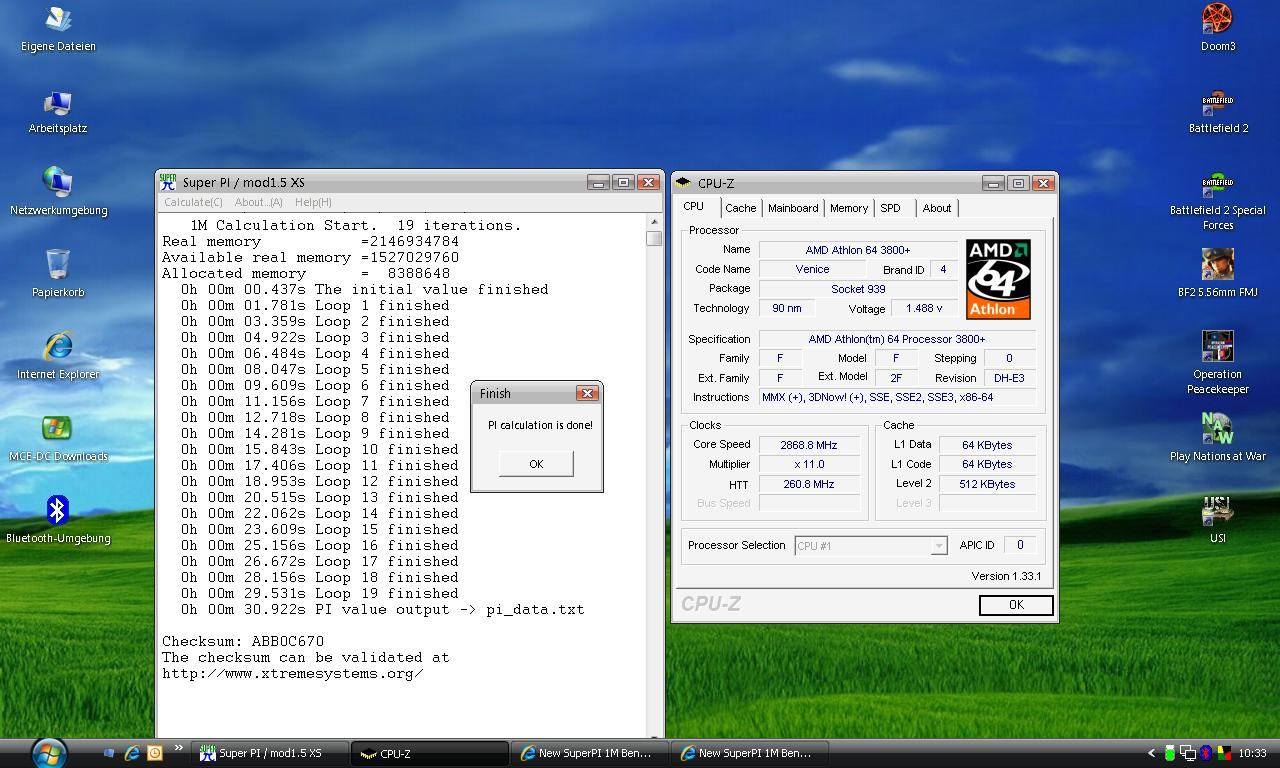
Task: Click the Loop 19 finished line
Action: pyautogui.click(x=320, y=593)
